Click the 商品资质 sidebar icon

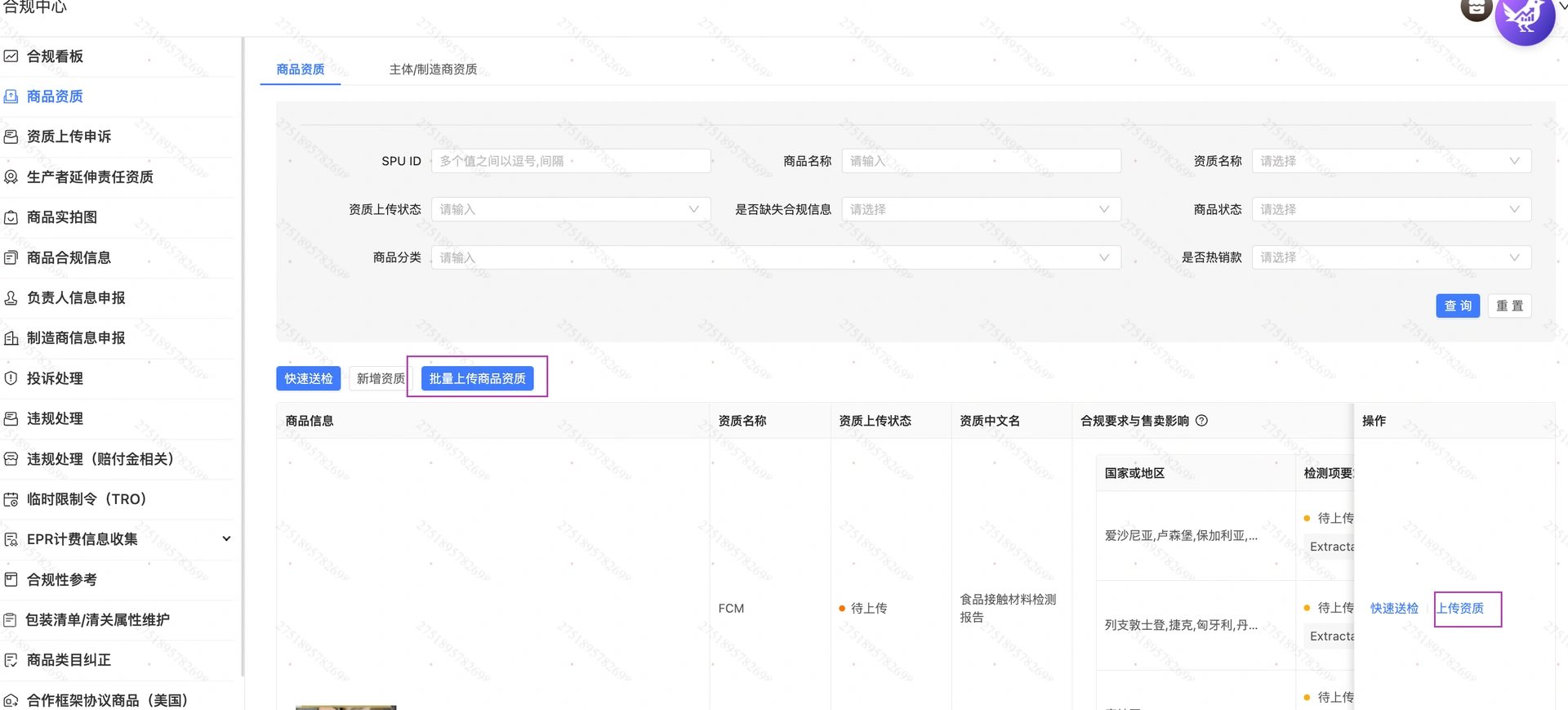click(x=11, y=96)
